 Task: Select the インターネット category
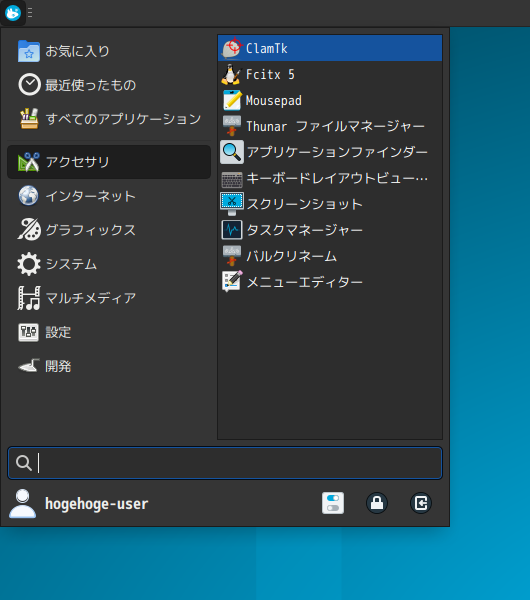[x=109, y=196]
